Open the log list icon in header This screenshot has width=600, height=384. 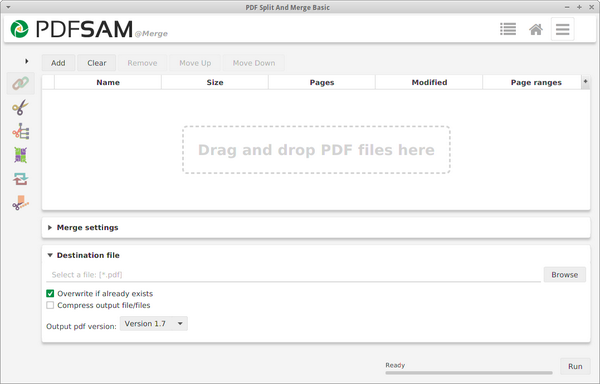[508, 29]
